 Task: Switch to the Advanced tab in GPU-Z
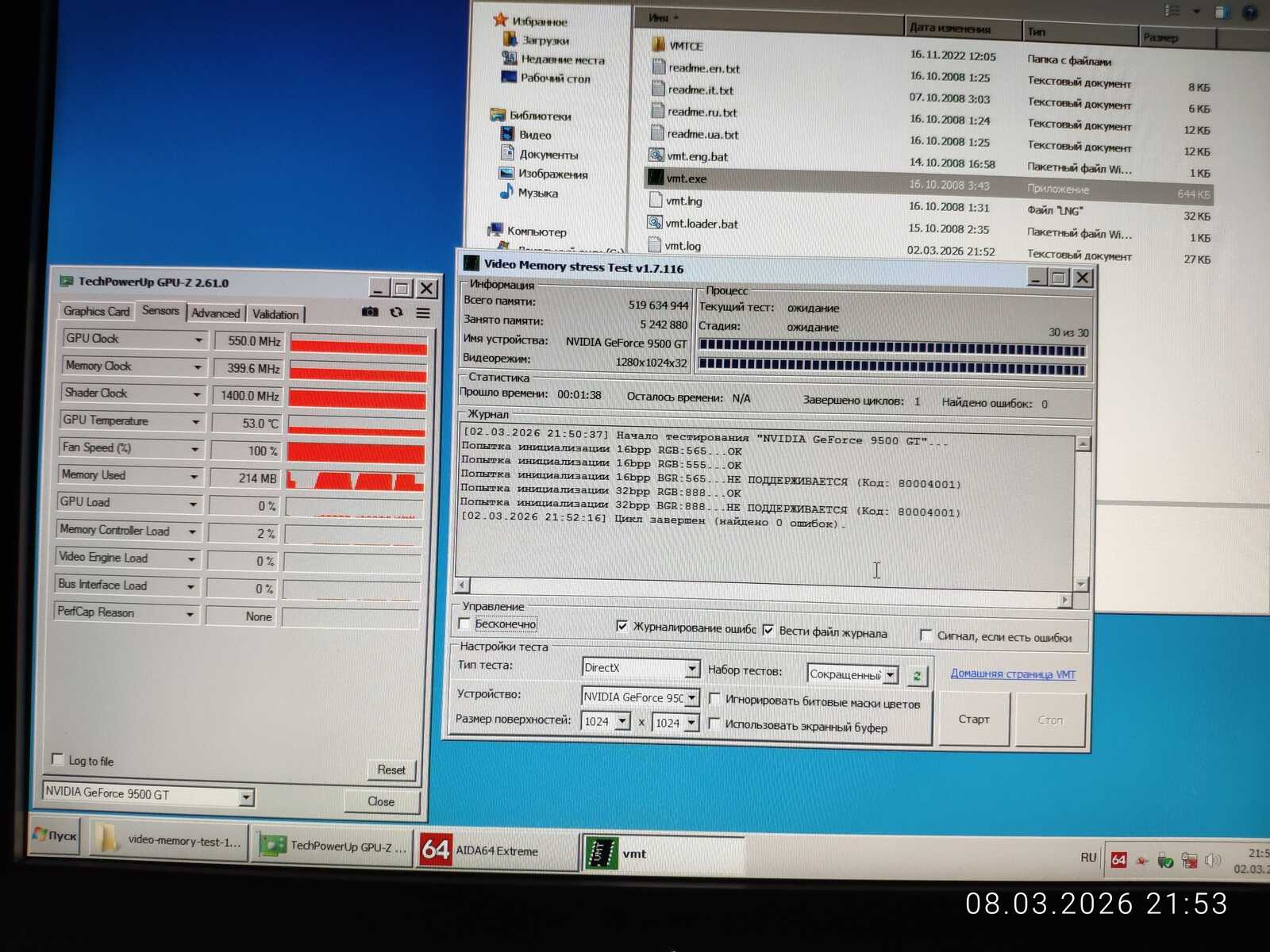[x=215, y=313]
